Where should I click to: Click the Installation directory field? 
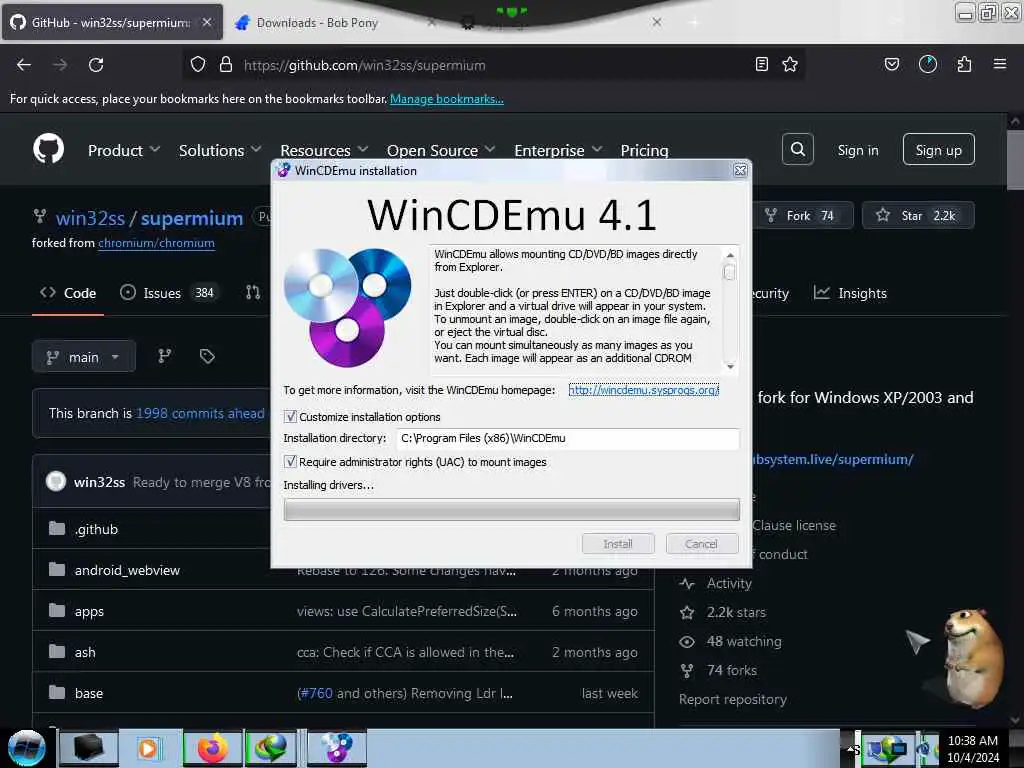click(568, 438)
